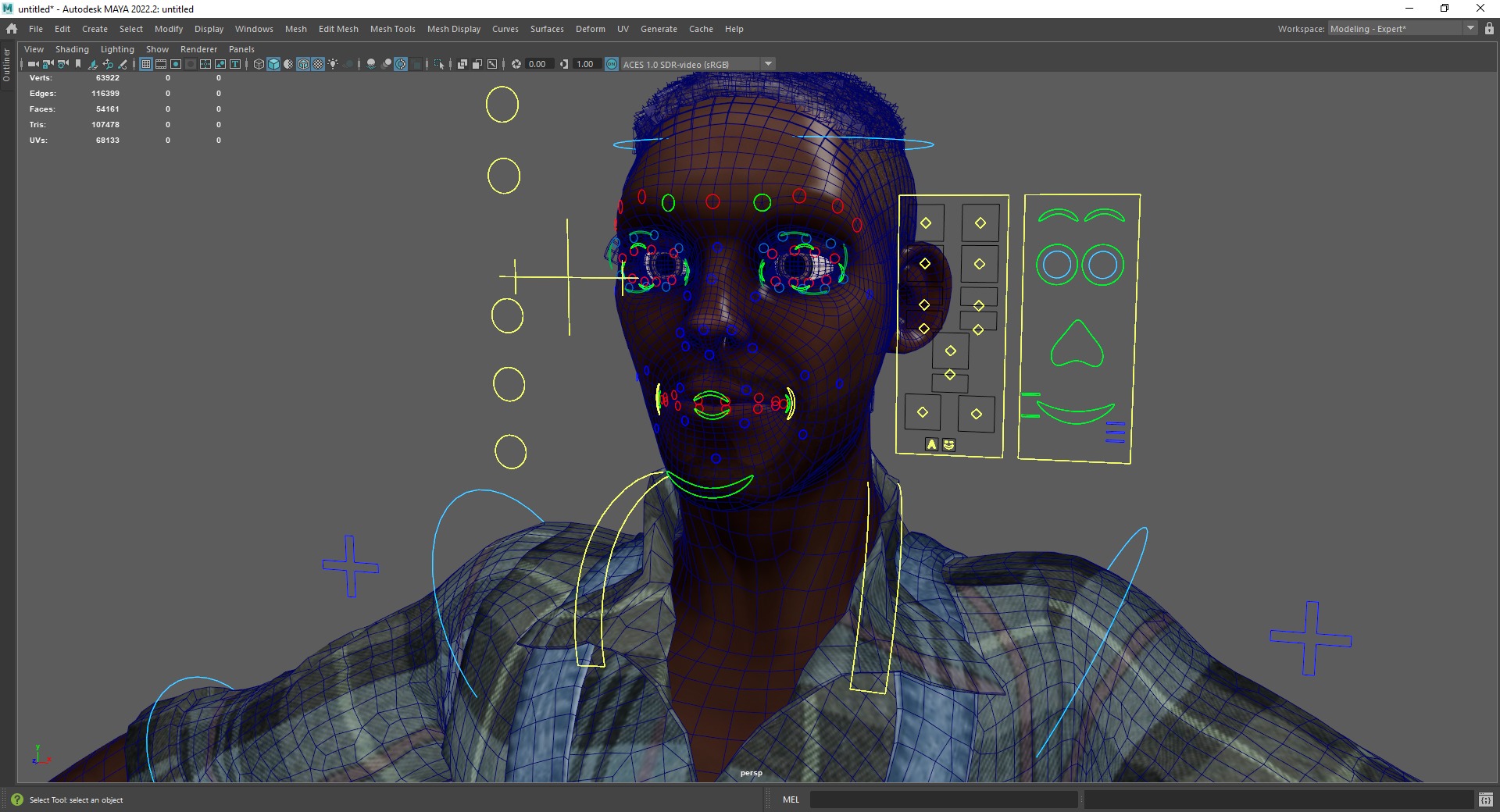Click X-Ray Active Components icon
The height and width of the screenshot is (812, 1500).
477,64
